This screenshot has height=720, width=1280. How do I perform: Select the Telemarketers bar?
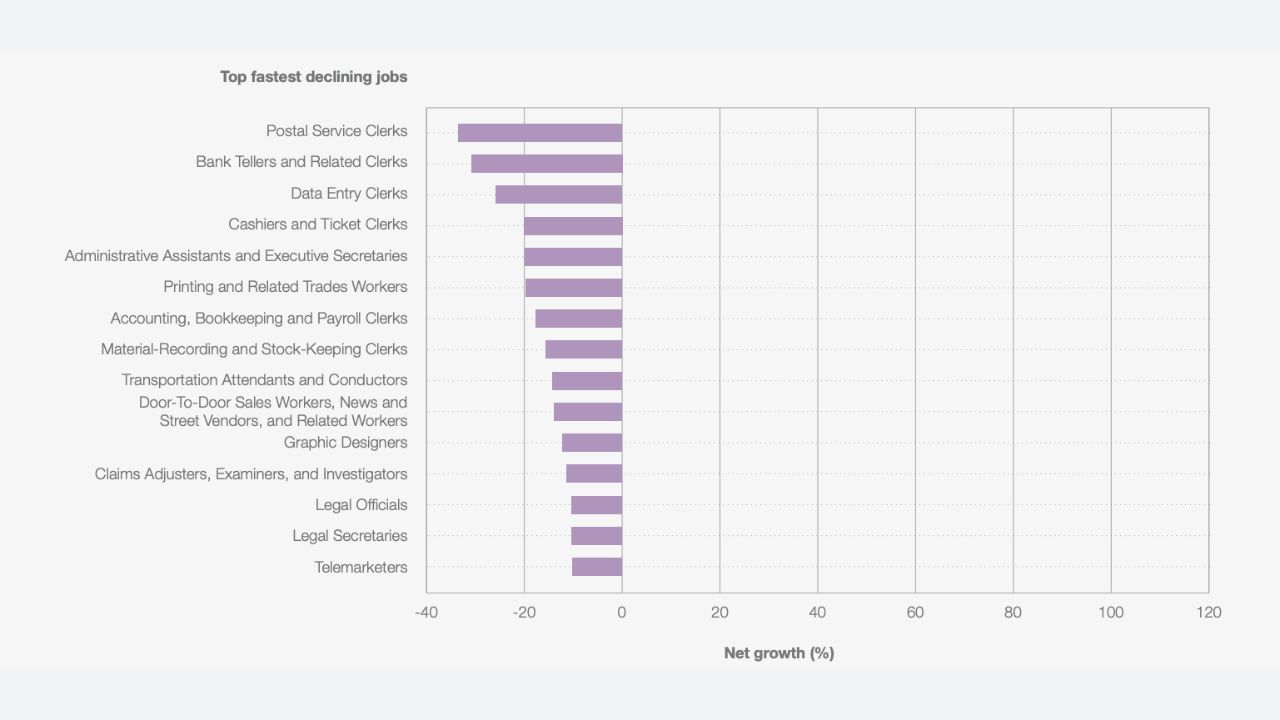coord(597,567)
